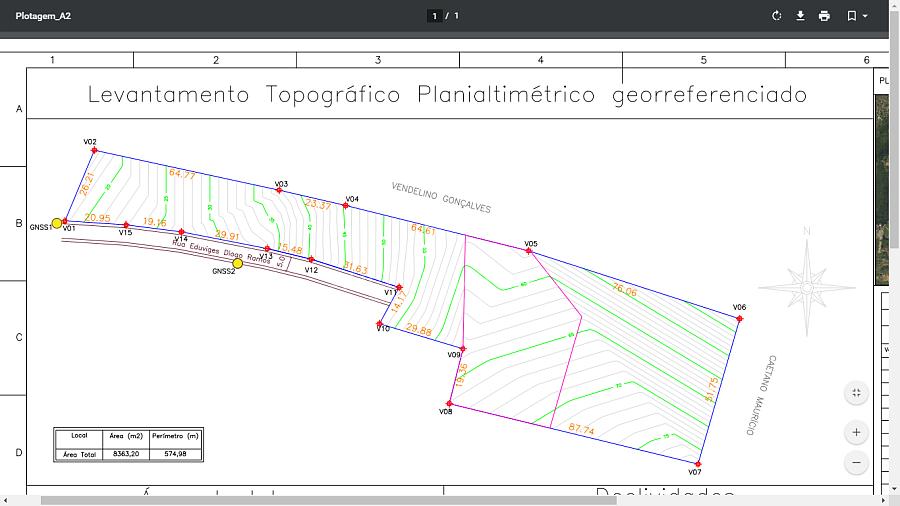Click the red V02 vertex marker
The image size is (900, 506).
tap(94, 150)
